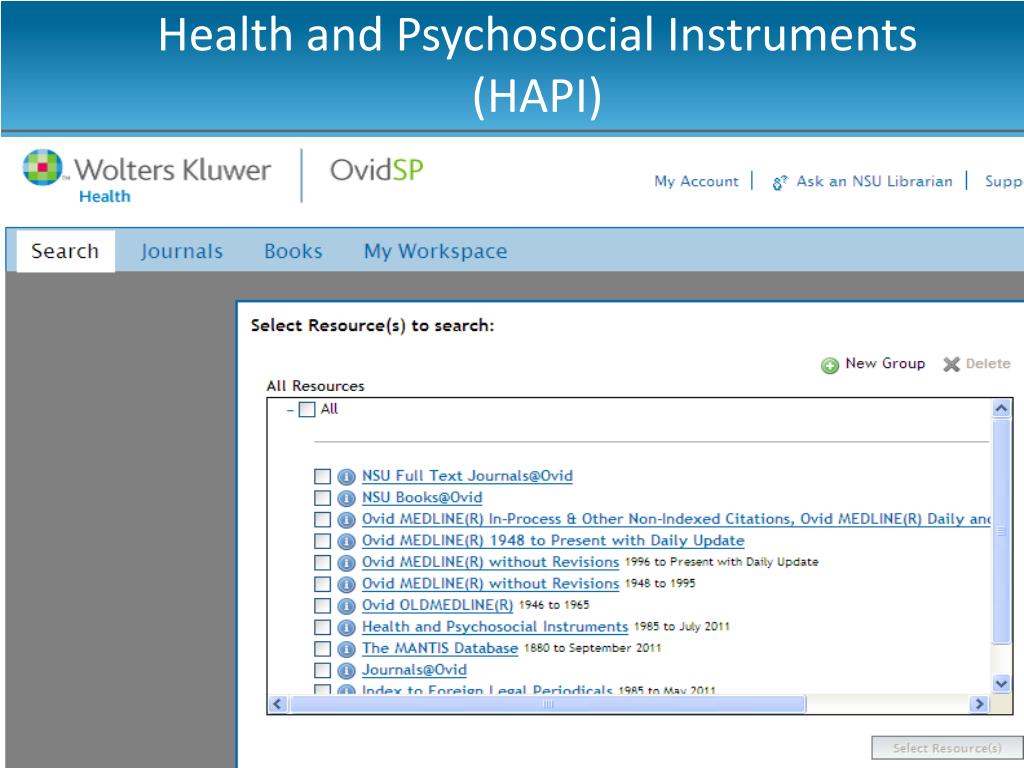The width and height of the screenshot is (1024, 768).
Task: Open Health and Psychosocial Instruments link
Action: click(495, 627)
